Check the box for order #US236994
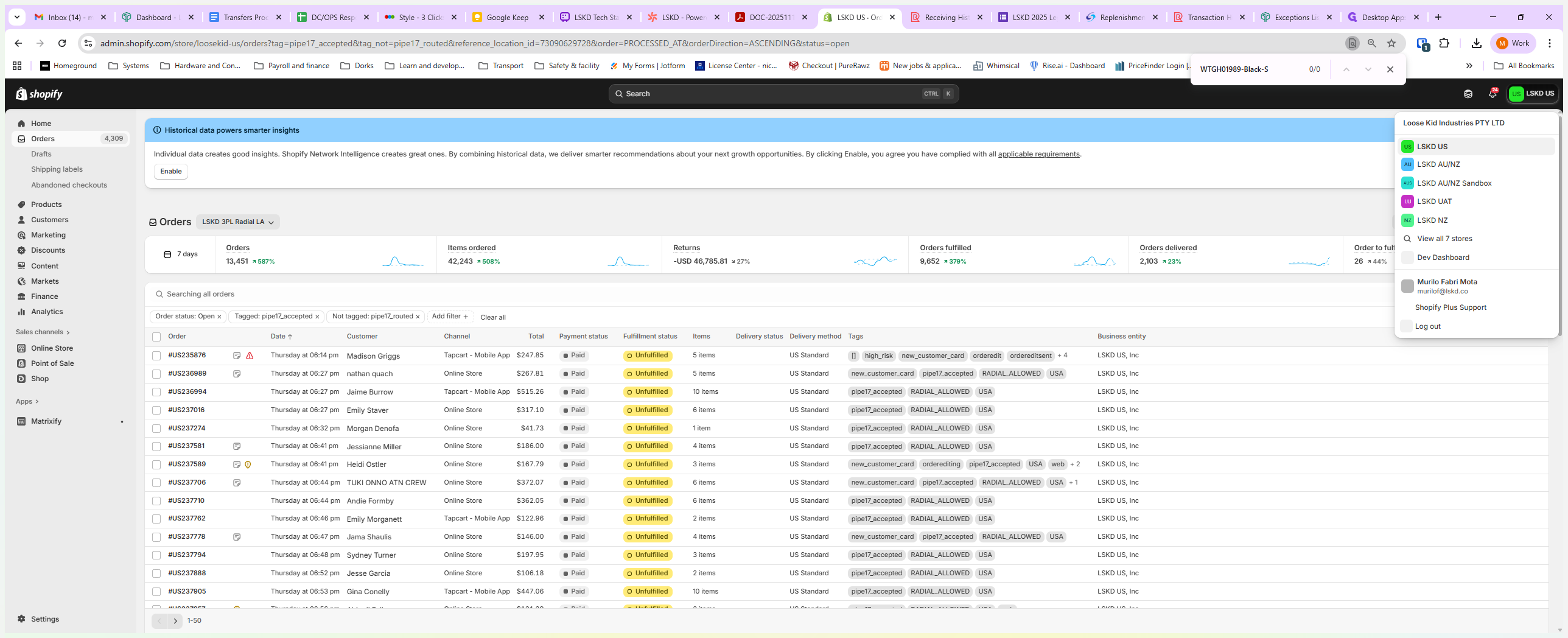The height and width of the screenshot is (638, 1568). [156, 392]
